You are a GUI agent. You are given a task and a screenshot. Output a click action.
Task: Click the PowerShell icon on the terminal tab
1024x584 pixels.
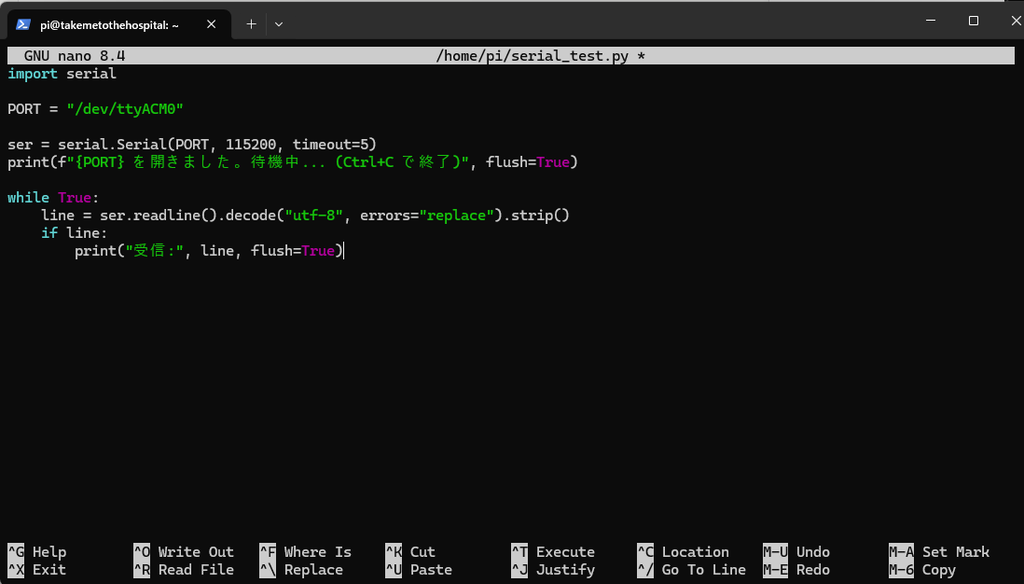[24, 25]
